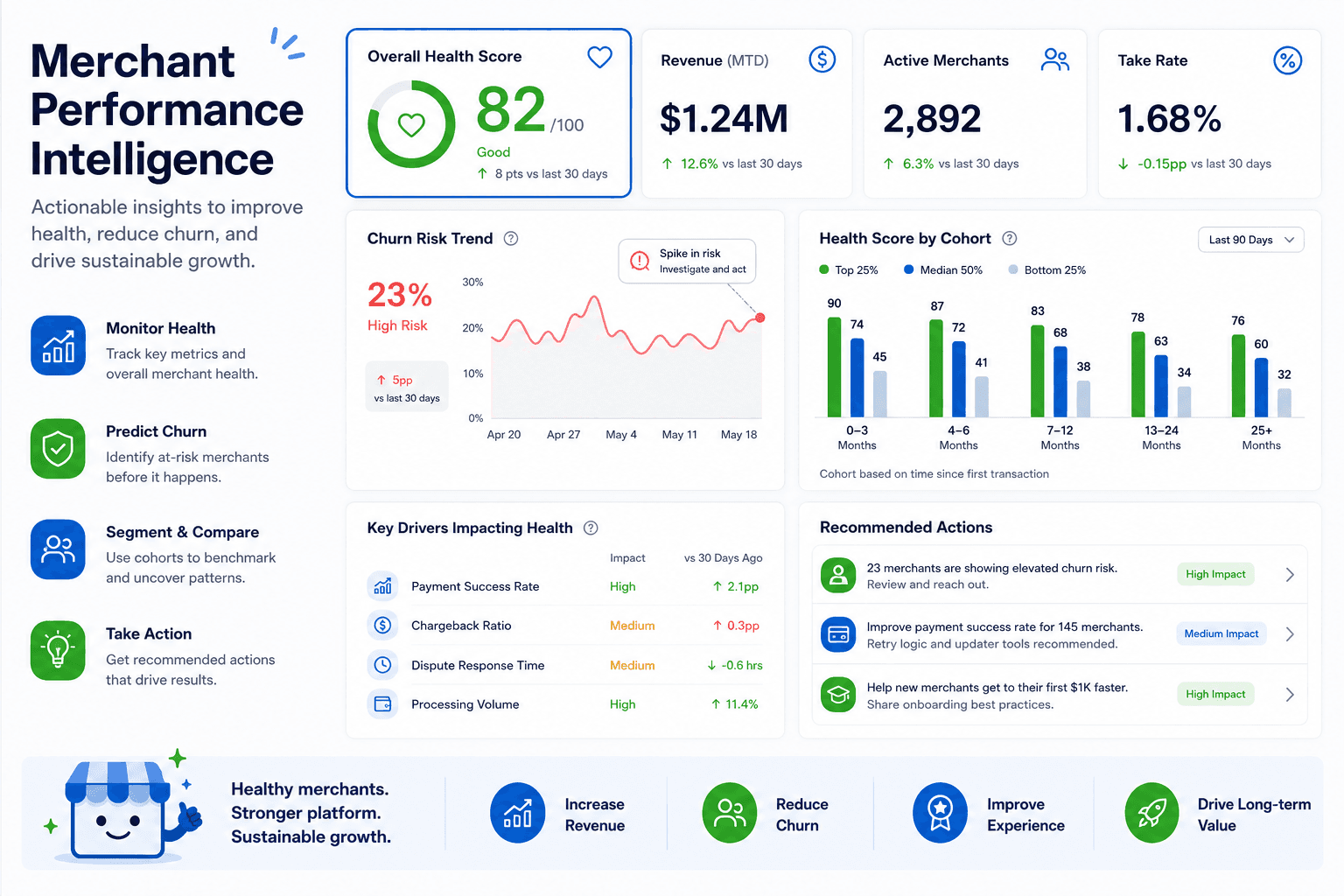
Task: Click the 1.68% take rate value
Action: tap(1169, 119)
